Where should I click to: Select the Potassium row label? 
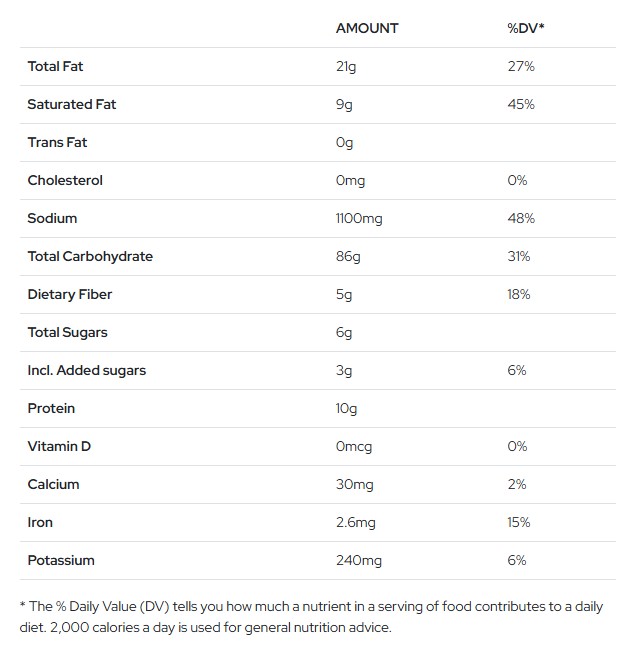tap(61, 560)
